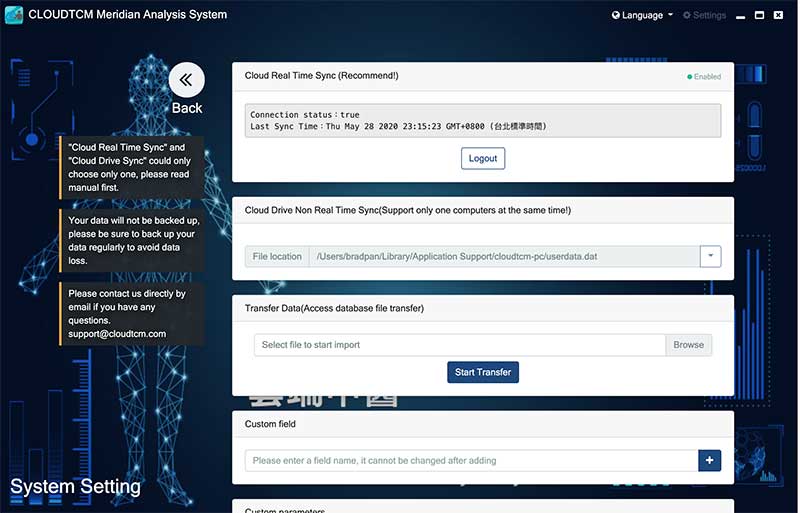The width and height of the screenshot is (800, 513).
Task: Click the CLOUDTCM app logo icon
Action: (x=13, y=15)
